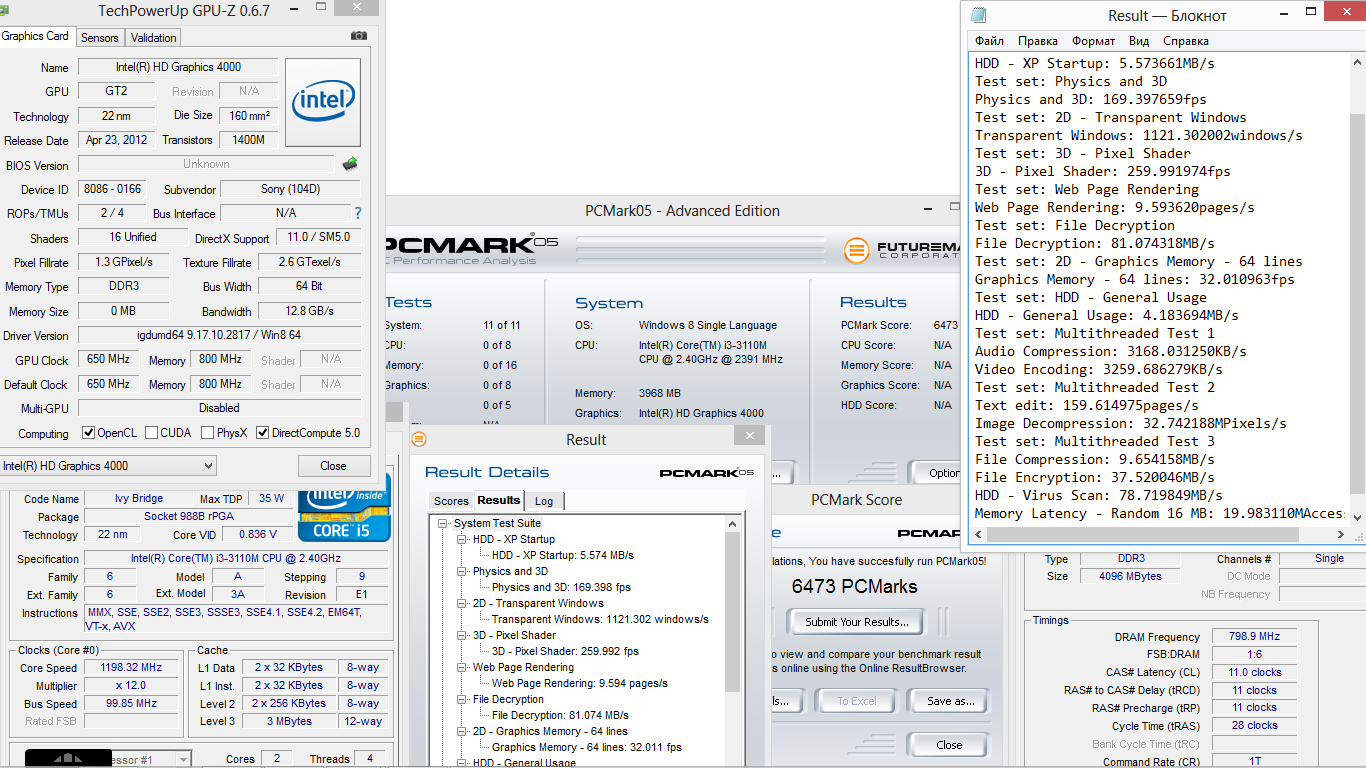Collapse the HDD - XP Startup node
The height and width of the screenshot is (768, 1366).
pos(463,539)
